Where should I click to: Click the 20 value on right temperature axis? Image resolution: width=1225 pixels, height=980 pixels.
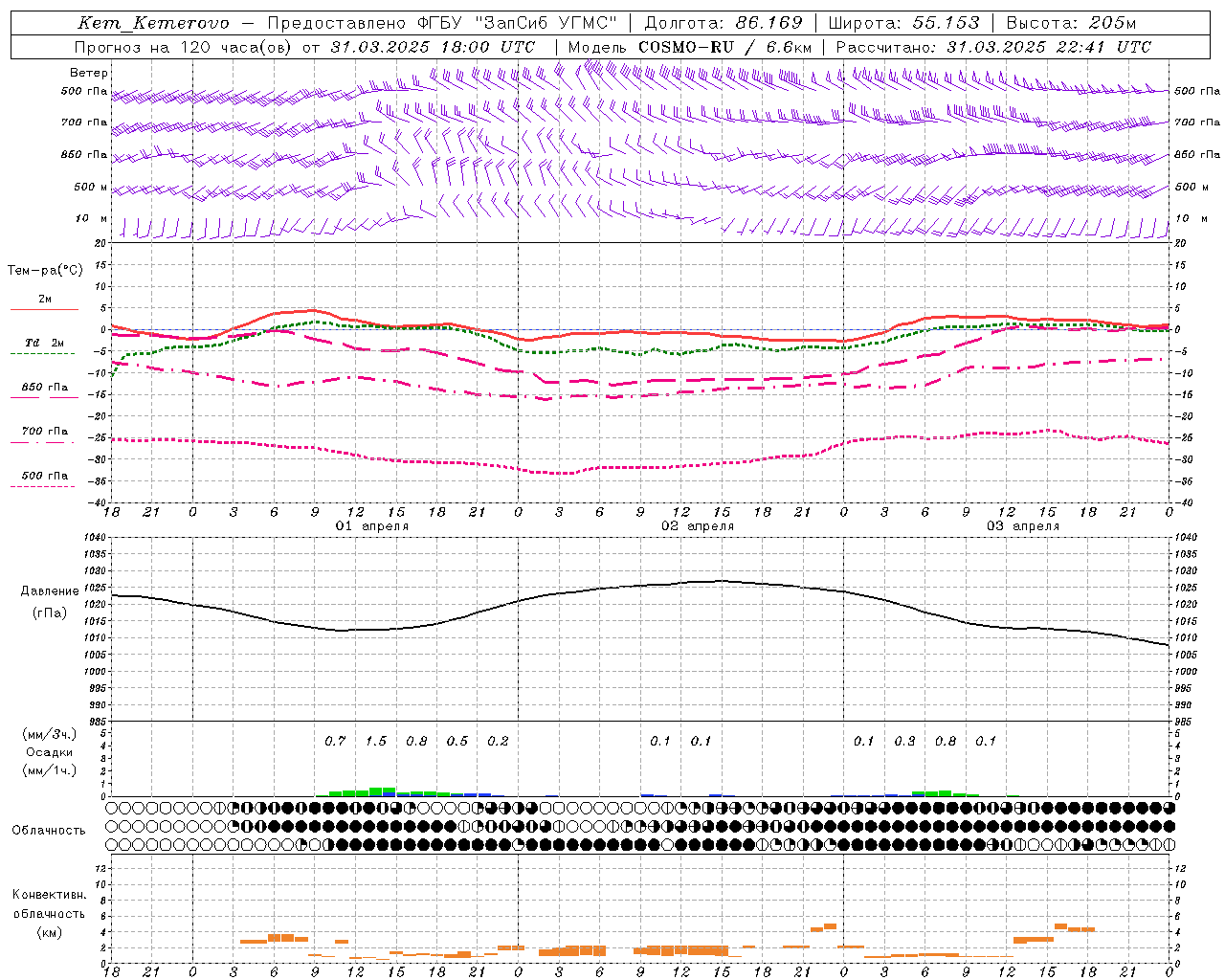coord(1180,244)
